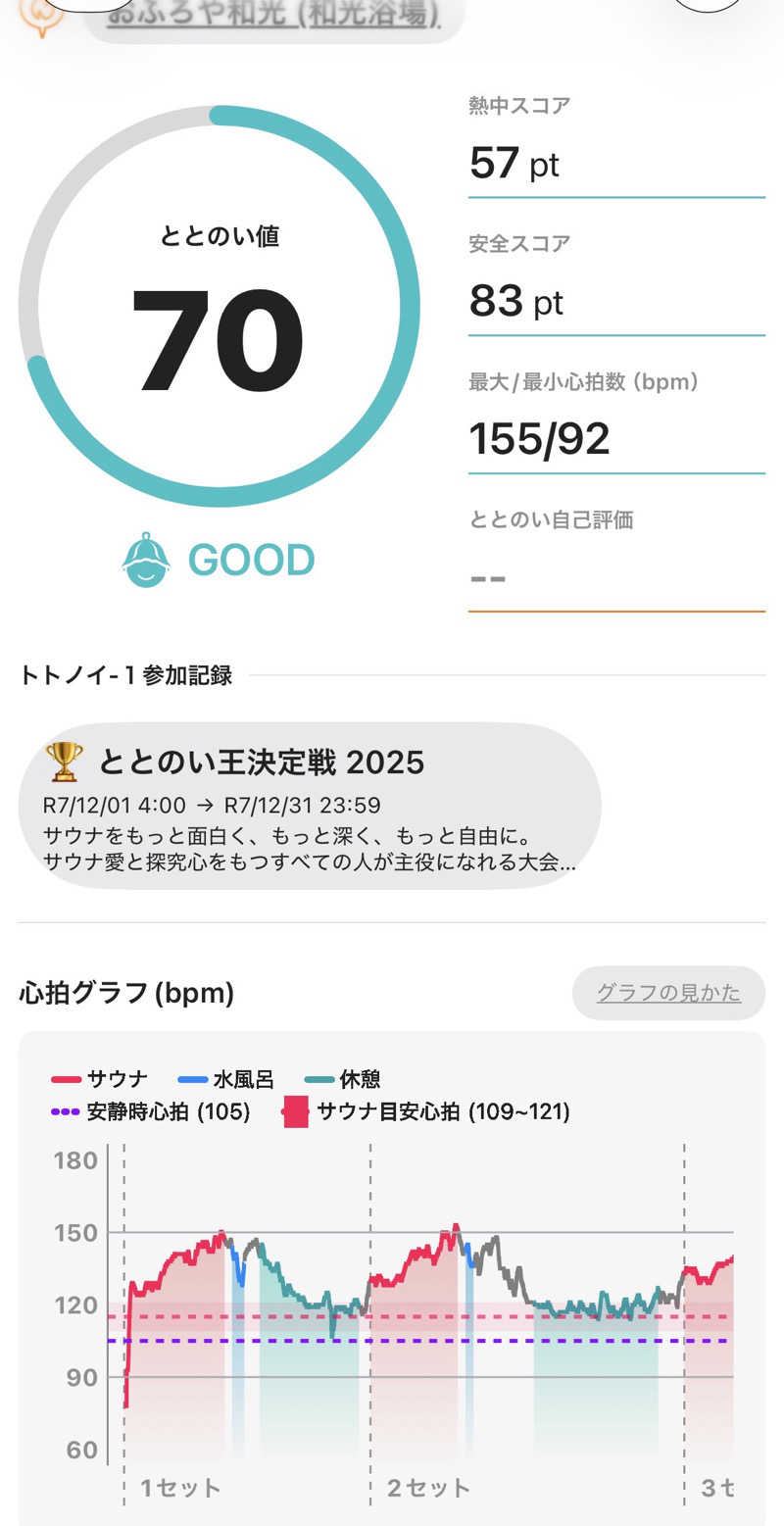
Task: Toggle the teal 休憩 legend entry
Action: click(x=342, y=1079)
